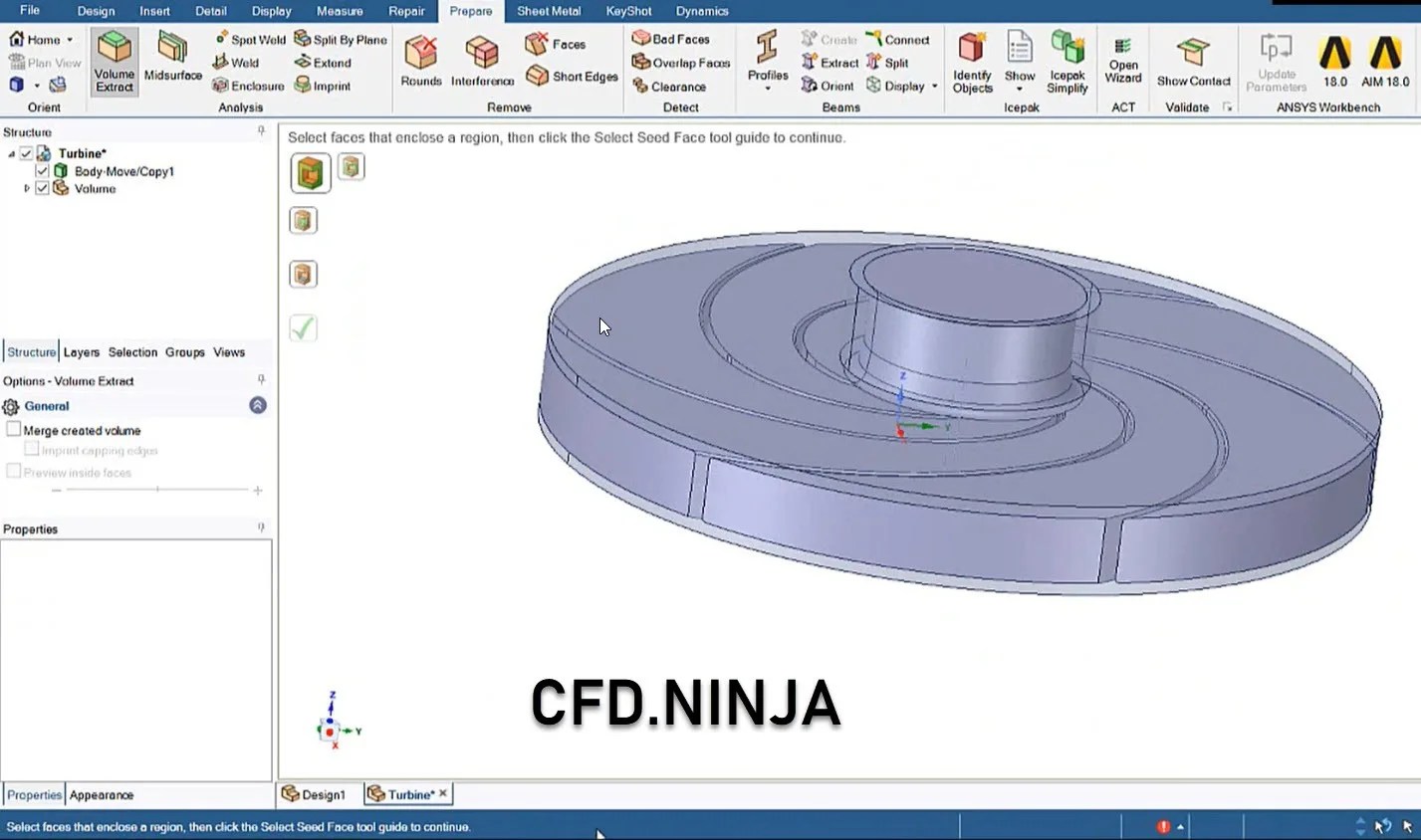Collapse the General options section

click(257, 405)
